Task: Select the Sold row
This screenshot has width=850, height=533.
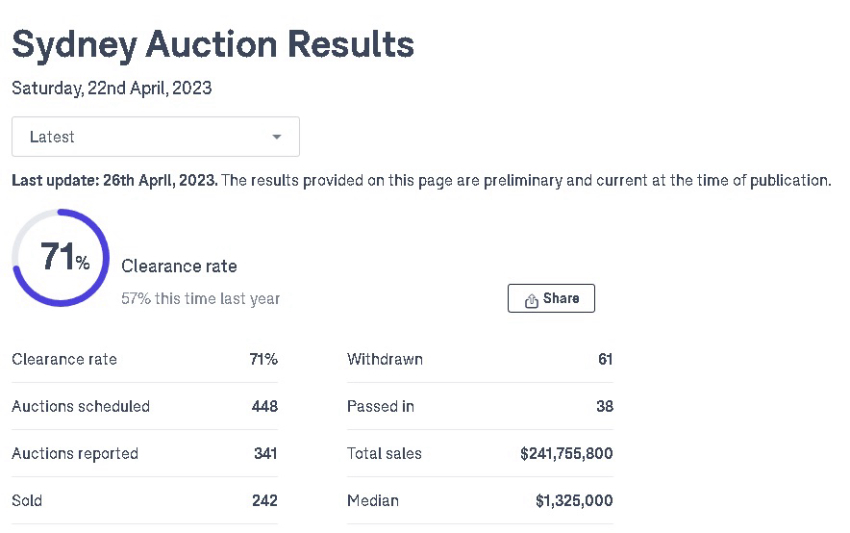Action: click(145, 500)
